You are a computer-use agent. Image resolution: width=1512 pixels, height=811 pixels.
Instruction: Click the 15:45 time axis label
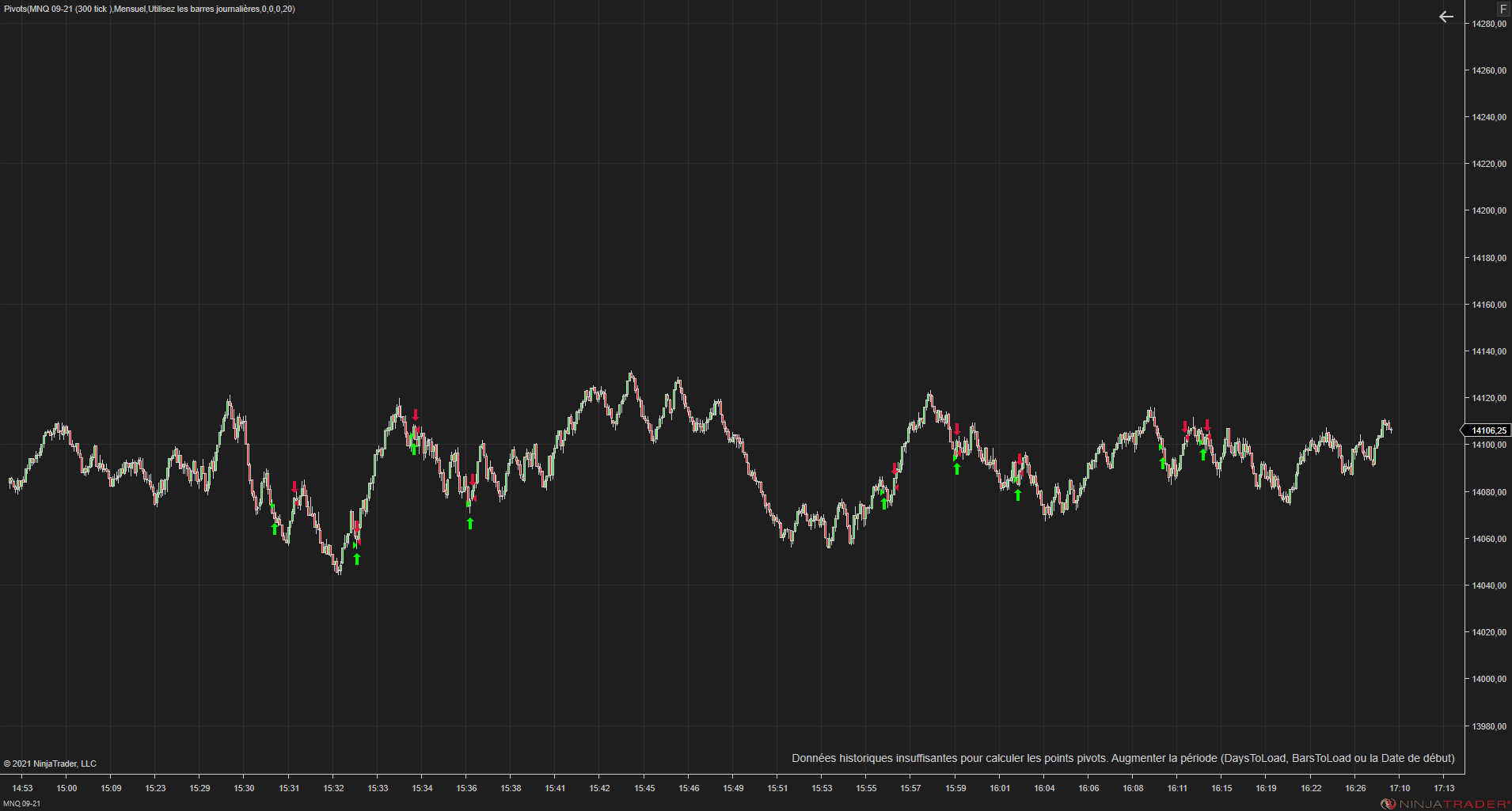click(x=644, y=788)
